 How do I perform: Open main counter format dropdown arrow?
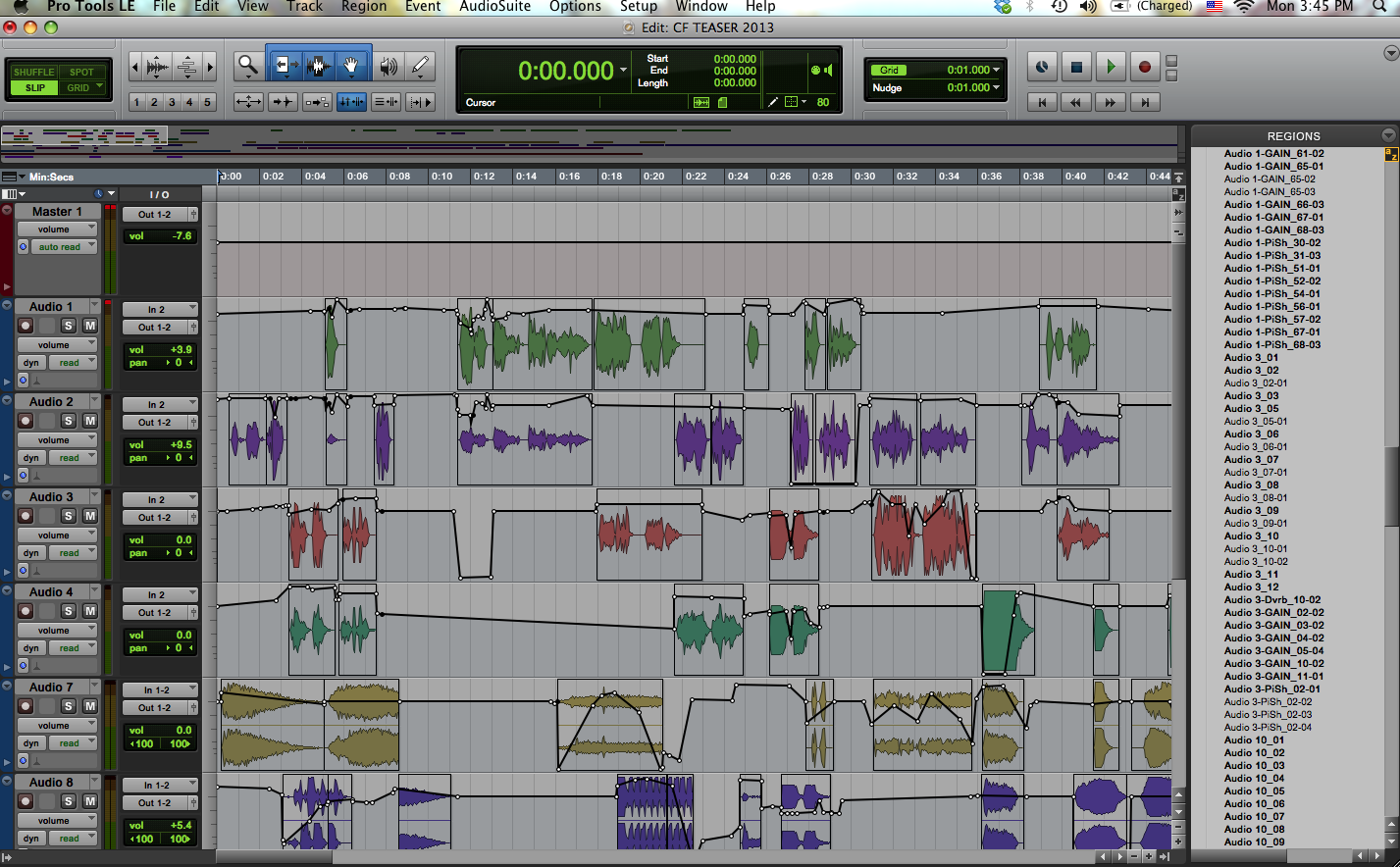[623, 71]
